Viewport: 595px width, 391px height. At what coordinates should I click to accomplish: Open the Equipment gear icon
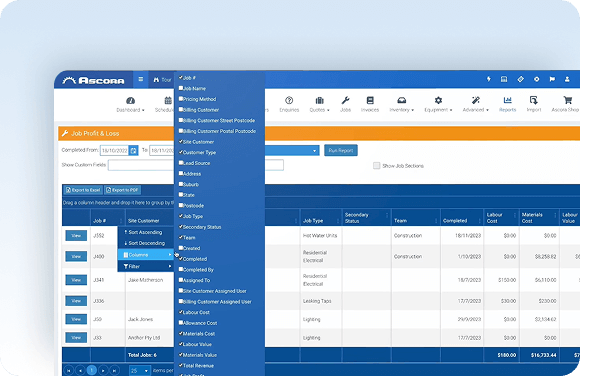coord(438,100)
